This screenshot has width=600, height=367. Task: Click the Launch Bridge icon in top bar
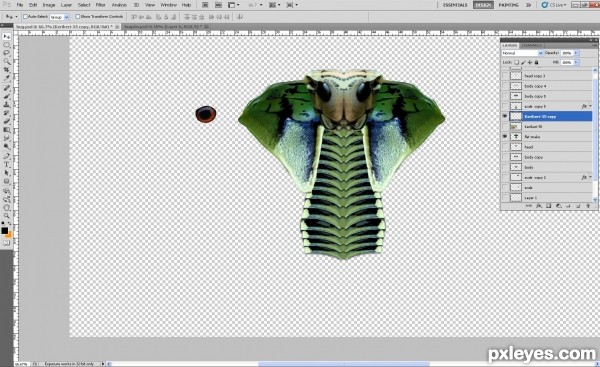click(205, 5)
